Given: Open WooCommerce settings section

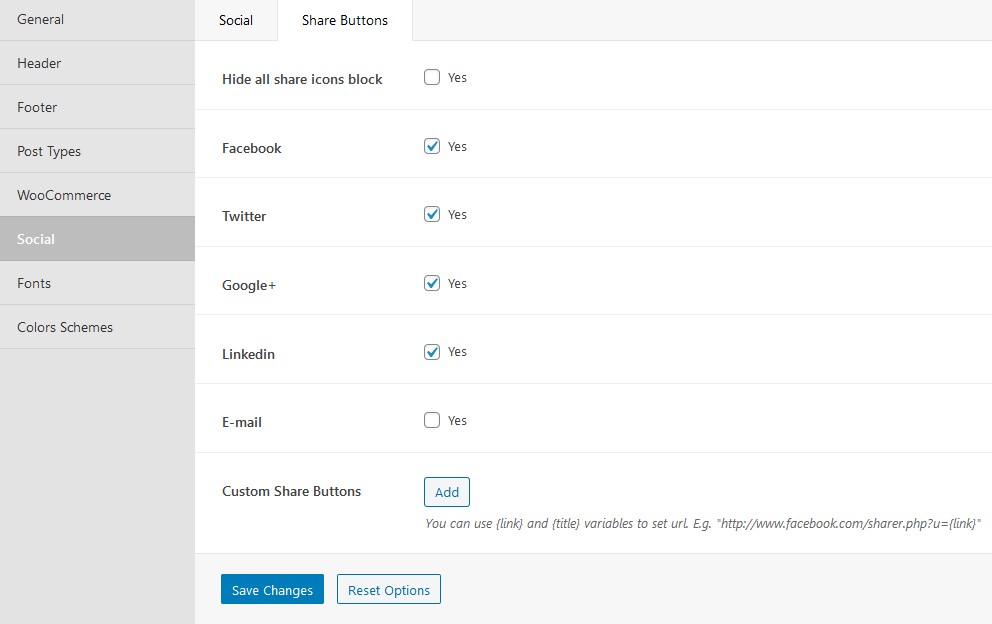Looking at the screenshot, I should (97, 195).
